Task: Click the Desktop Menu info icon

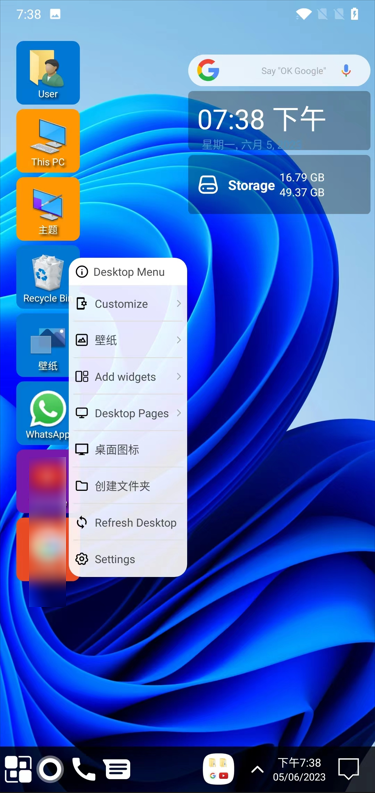Action: (81, 272)
